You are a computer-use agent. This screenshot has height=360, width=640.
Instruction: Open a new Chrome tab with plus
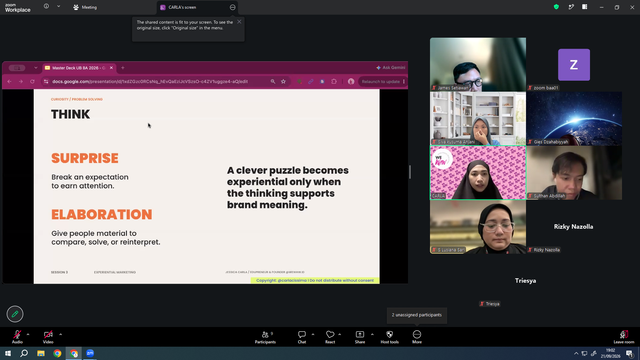(x=123, y=68)
